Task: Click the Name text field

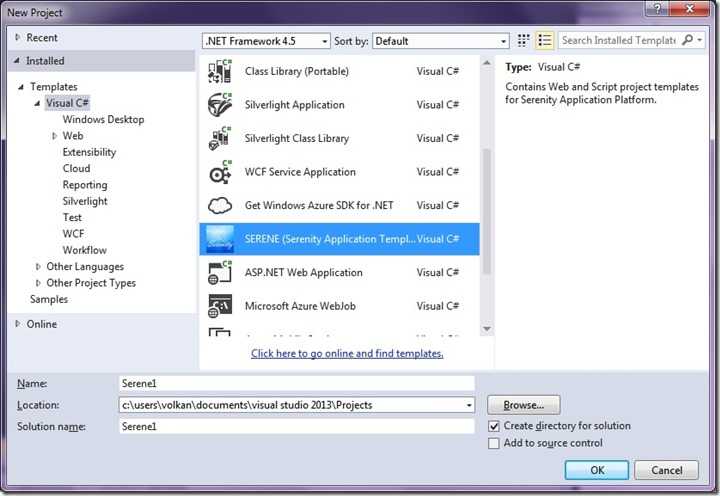Action: coord(297,383)
